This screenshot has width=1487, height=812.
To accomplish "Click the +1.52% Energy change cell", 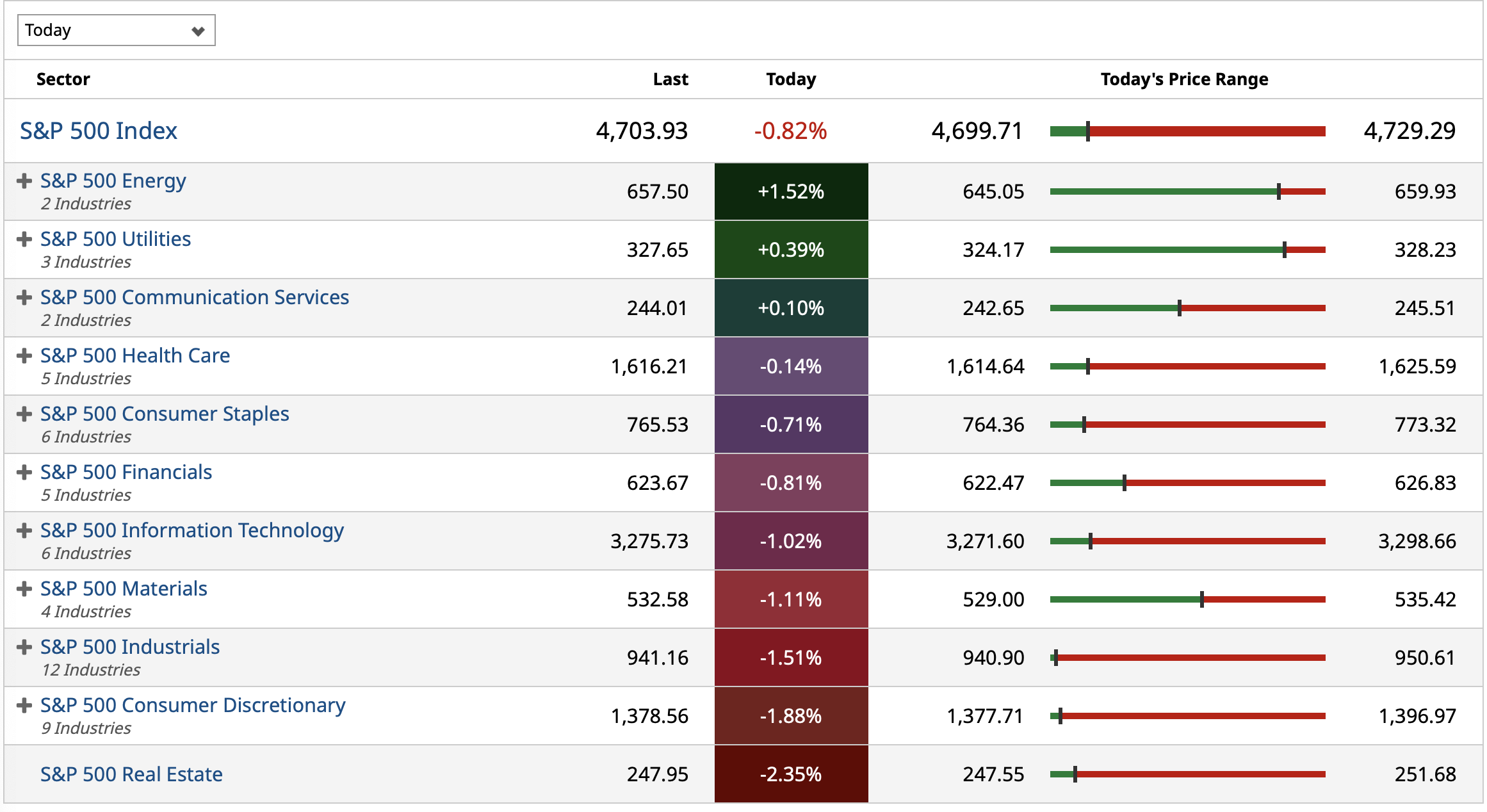I will coord(791,191).
